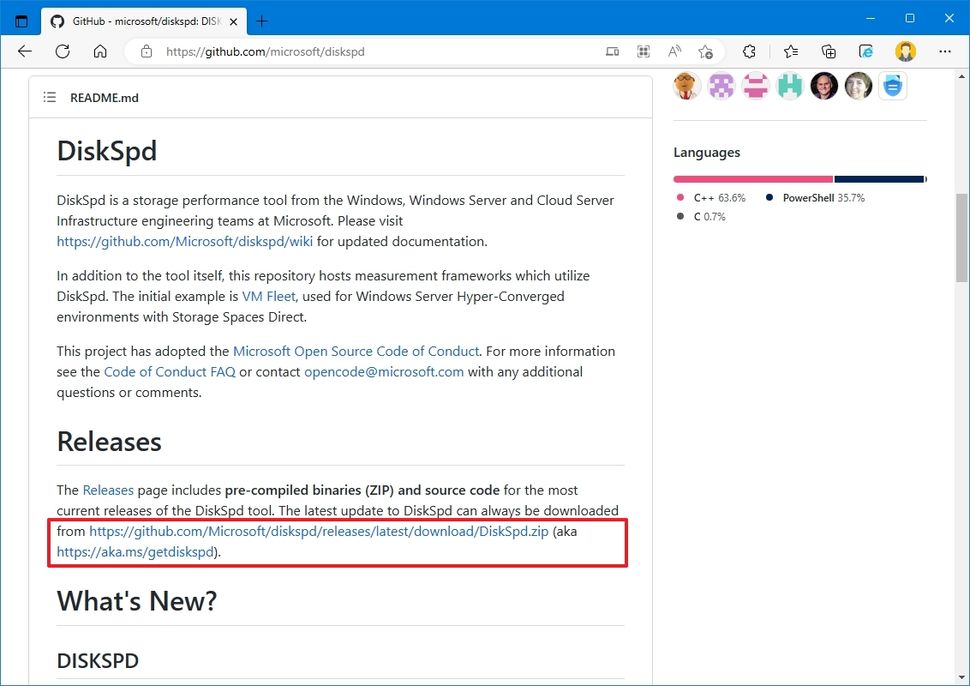Screen dimensions: 970x686
Task: Click the site information padlock icon
Action: (146, 50)
